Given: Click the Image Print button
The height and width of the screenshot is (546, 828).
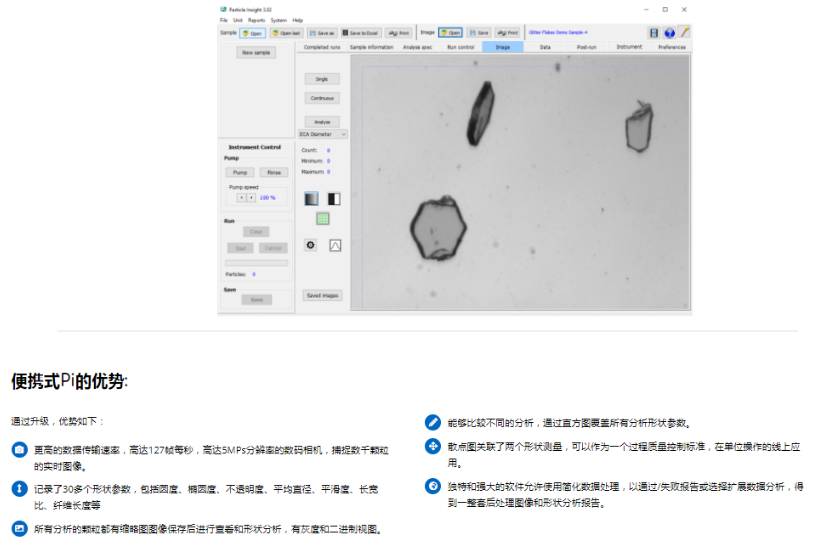Looking at the screenshot, I should click(x=507, y=33).
